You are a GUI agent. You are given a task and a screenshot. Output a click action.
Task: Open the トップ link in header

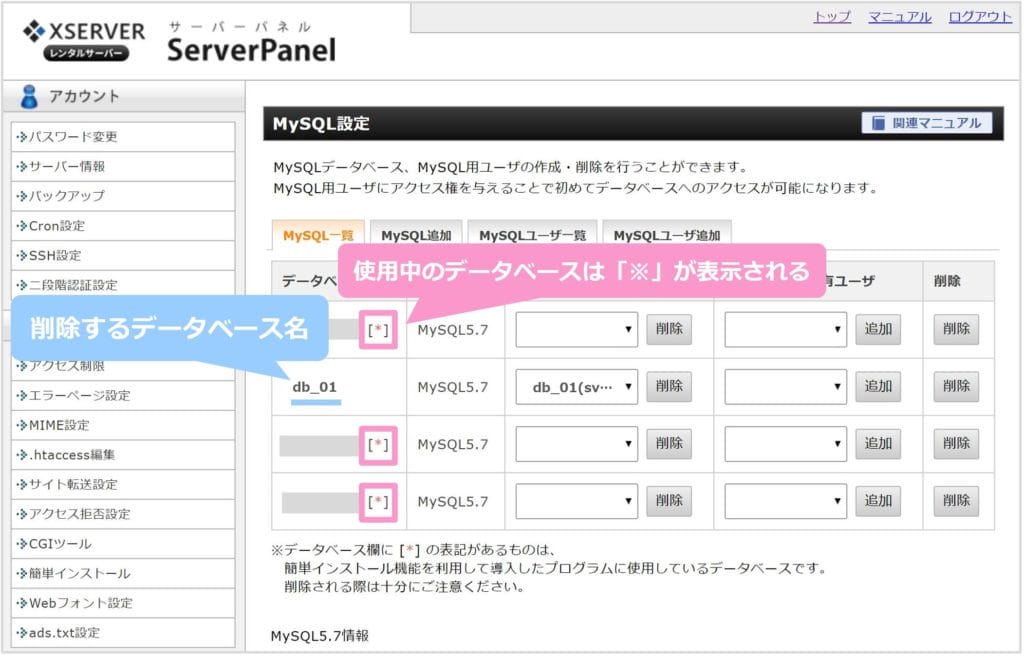point(832,17)
